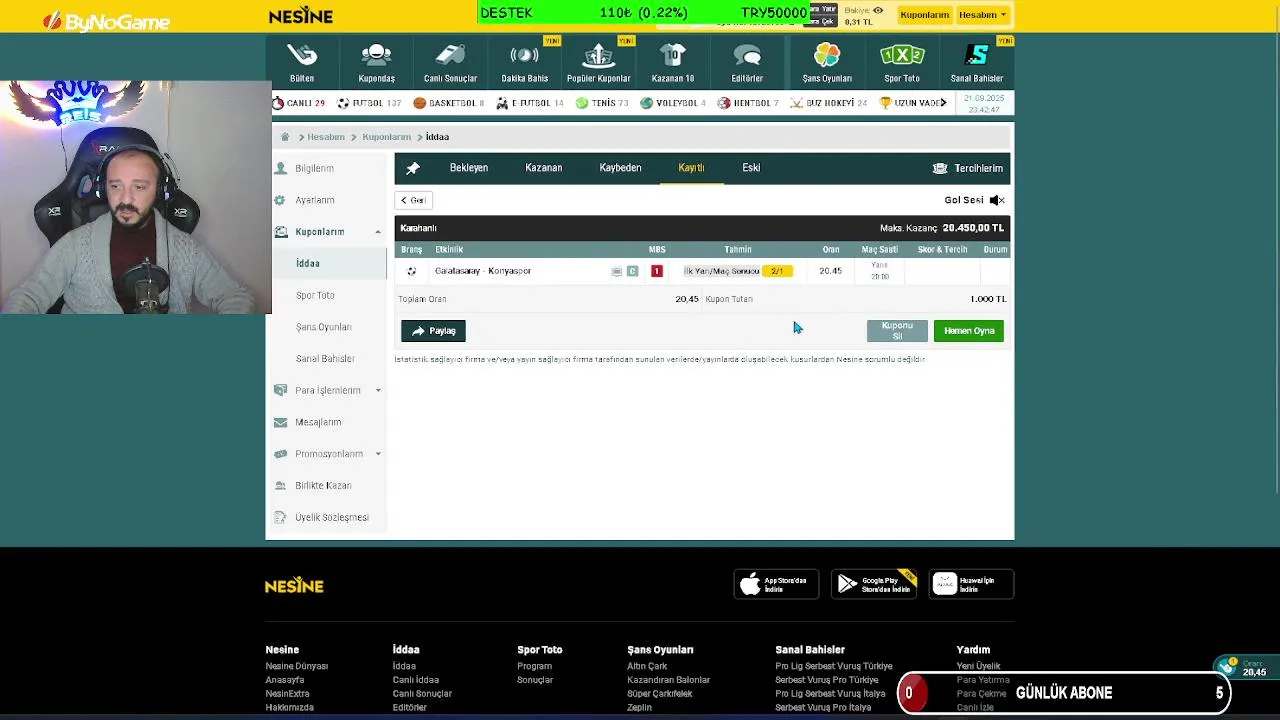Switch to Eski coupons tab

click(x=751, y=168)
